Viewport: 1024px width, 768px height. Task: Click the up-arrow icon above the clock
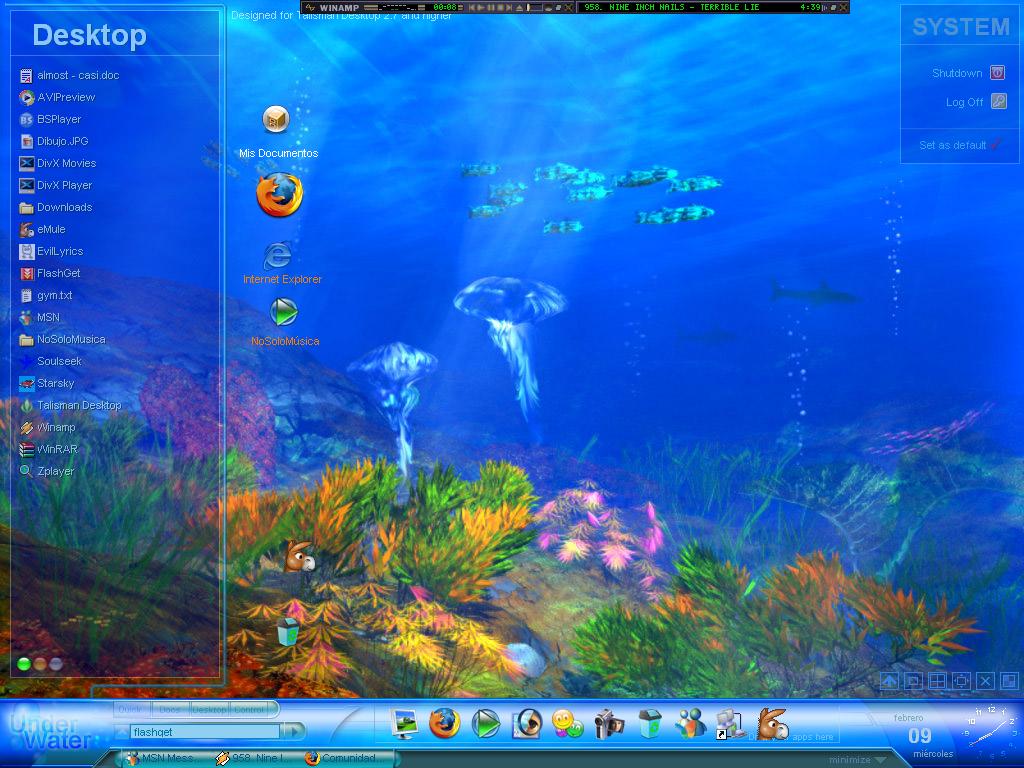889,682
